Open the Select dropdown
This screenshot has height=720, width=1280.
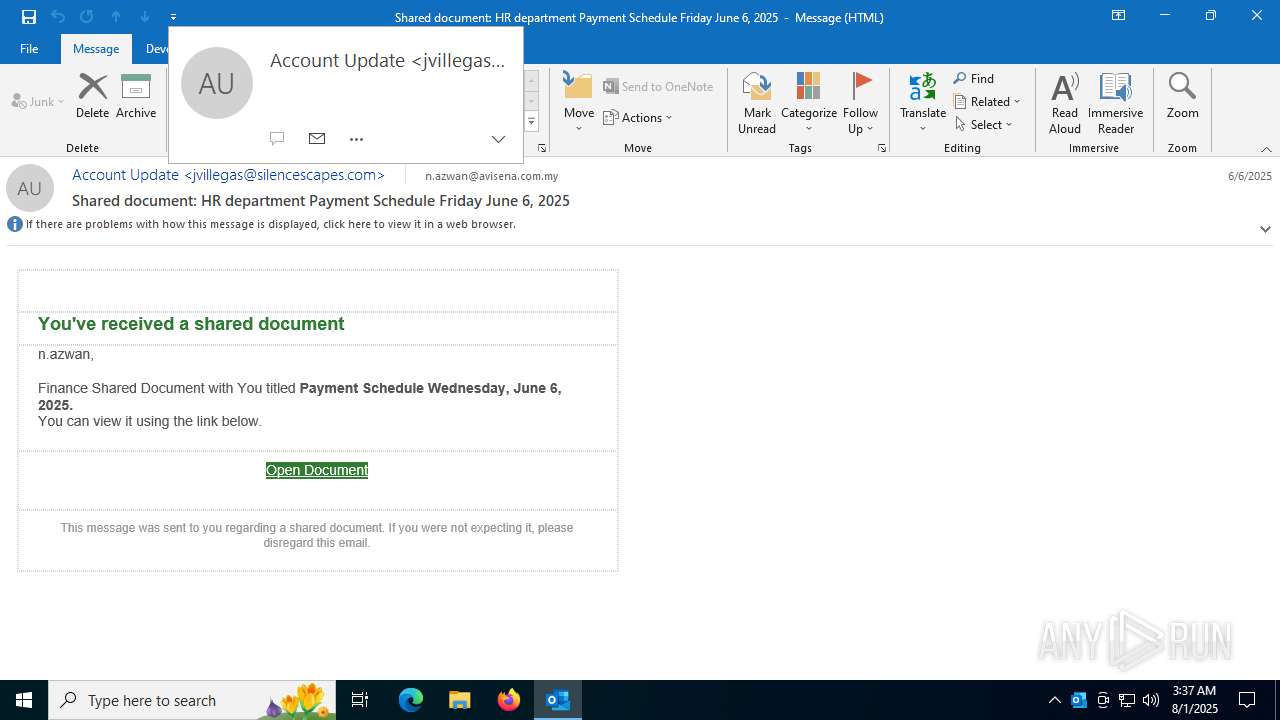[984, 124]
